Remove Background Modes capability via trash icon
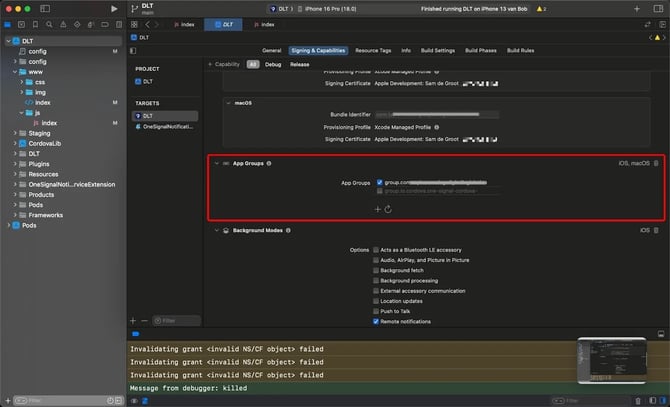The image size is (670, 407). [x=657, y=230]
